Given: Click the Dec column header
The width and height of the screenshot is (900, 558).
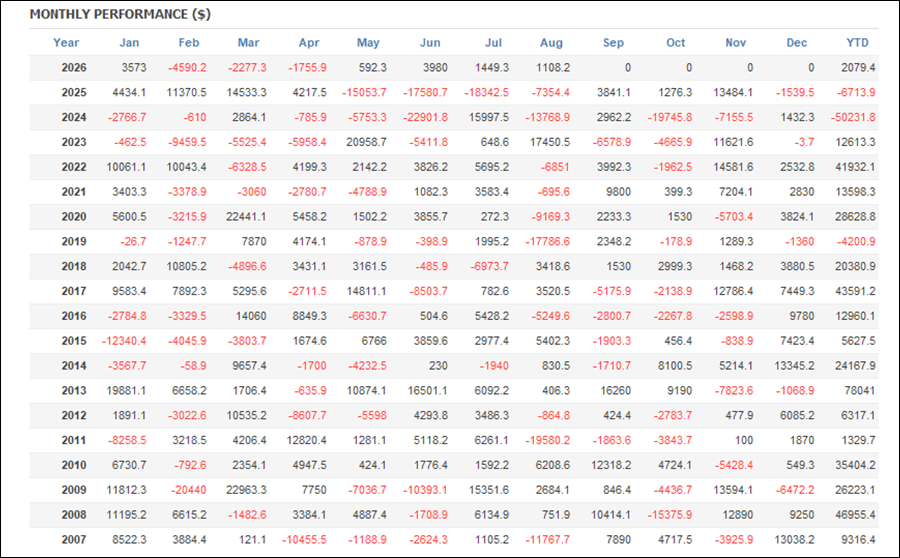Looking at the screenshot, I should point(797,42).
